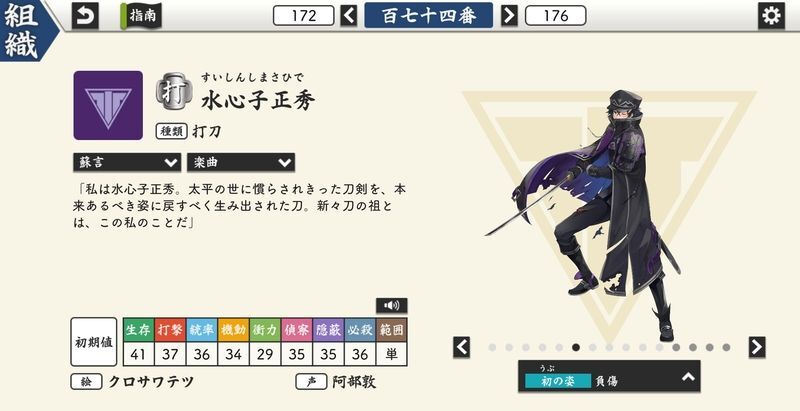This screenshot has width=800, height=411.
Task: Select the last illustration page dot
Action: tap(726, 347)
